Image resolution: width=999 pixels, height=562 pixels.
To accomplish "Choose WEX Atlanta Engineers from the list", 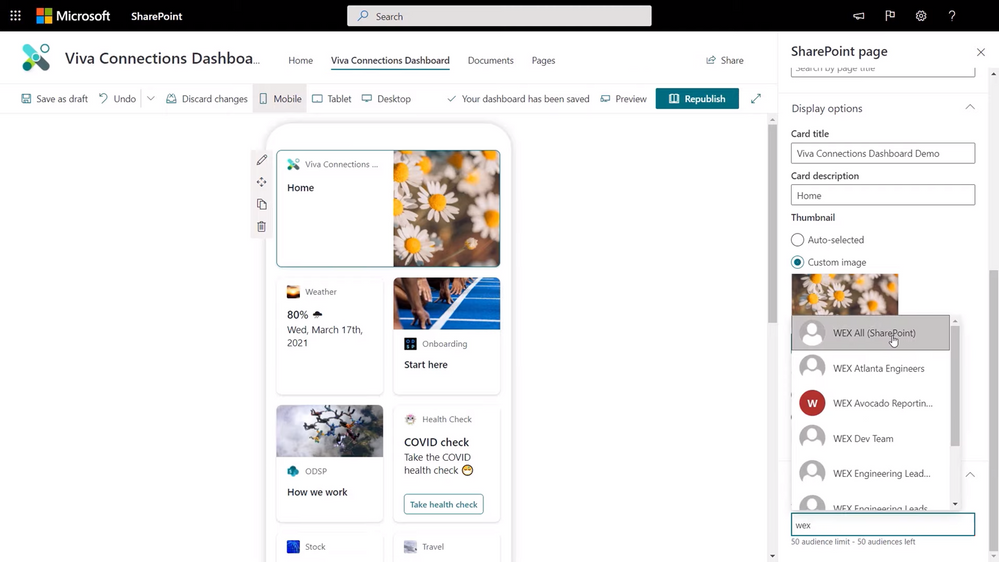I will click(877, 368).
